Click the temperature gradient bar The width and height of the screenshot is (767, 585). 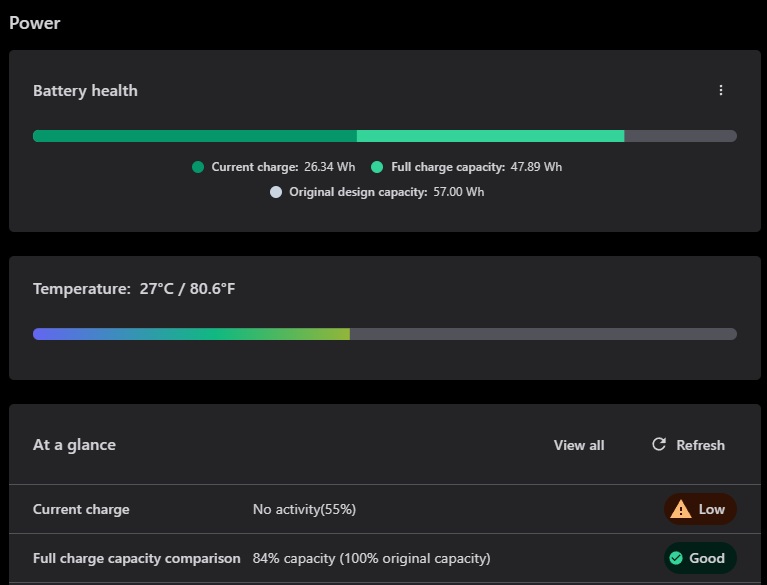point(191,334)
